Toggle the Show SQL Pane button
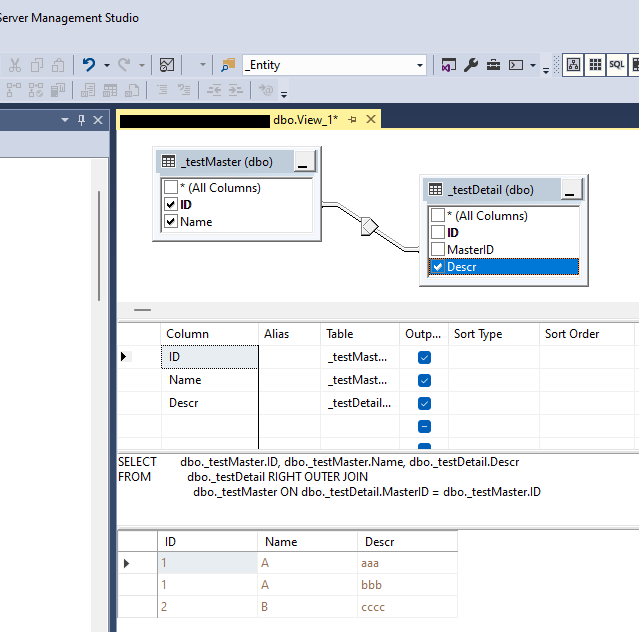The width and height of the screenshot is (639, 632). tap(617, 65)
